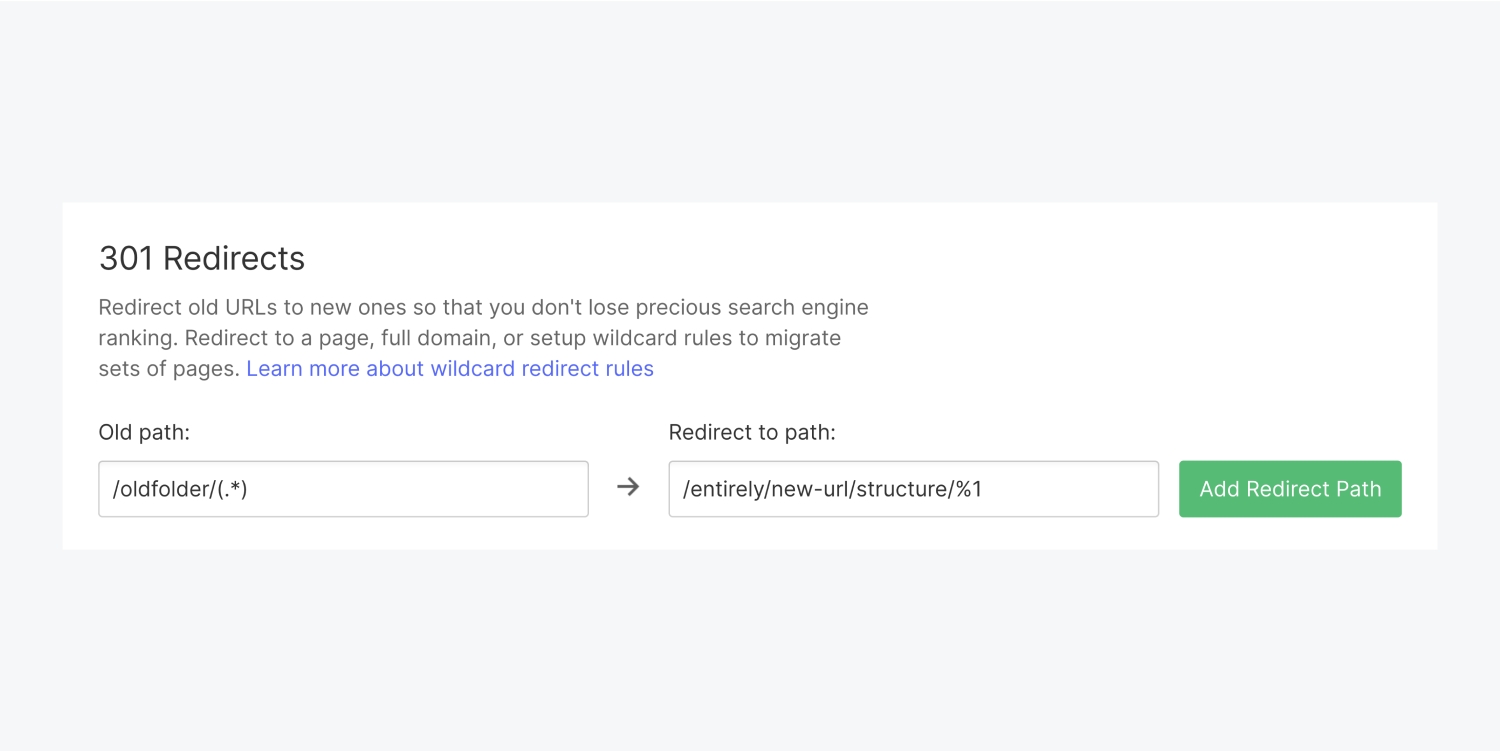Click the "/oldfolder/(.*)" text in Old path
The height and width of the screenshot is (751, 1501).
(x=180, y=489)
